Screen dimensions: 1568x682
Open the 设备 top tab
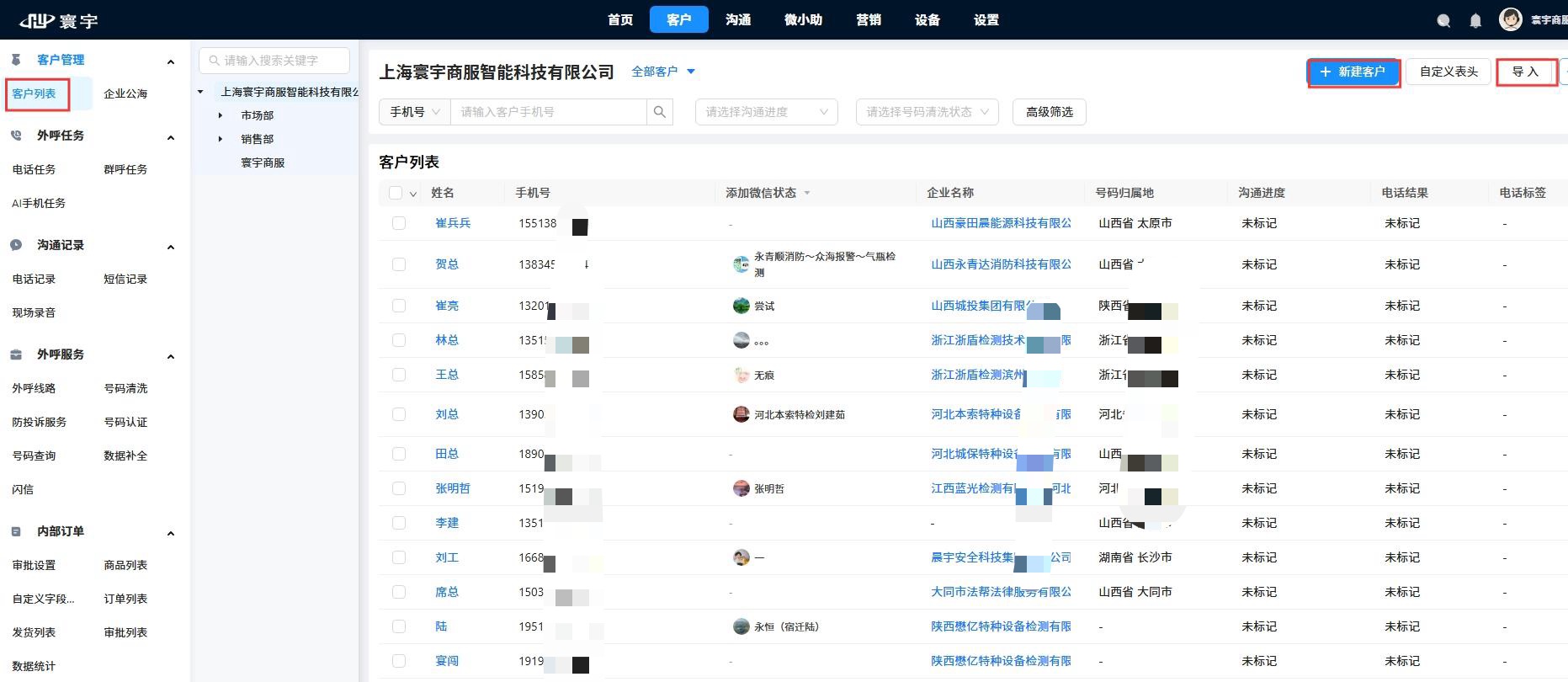[x=928, y=19]
